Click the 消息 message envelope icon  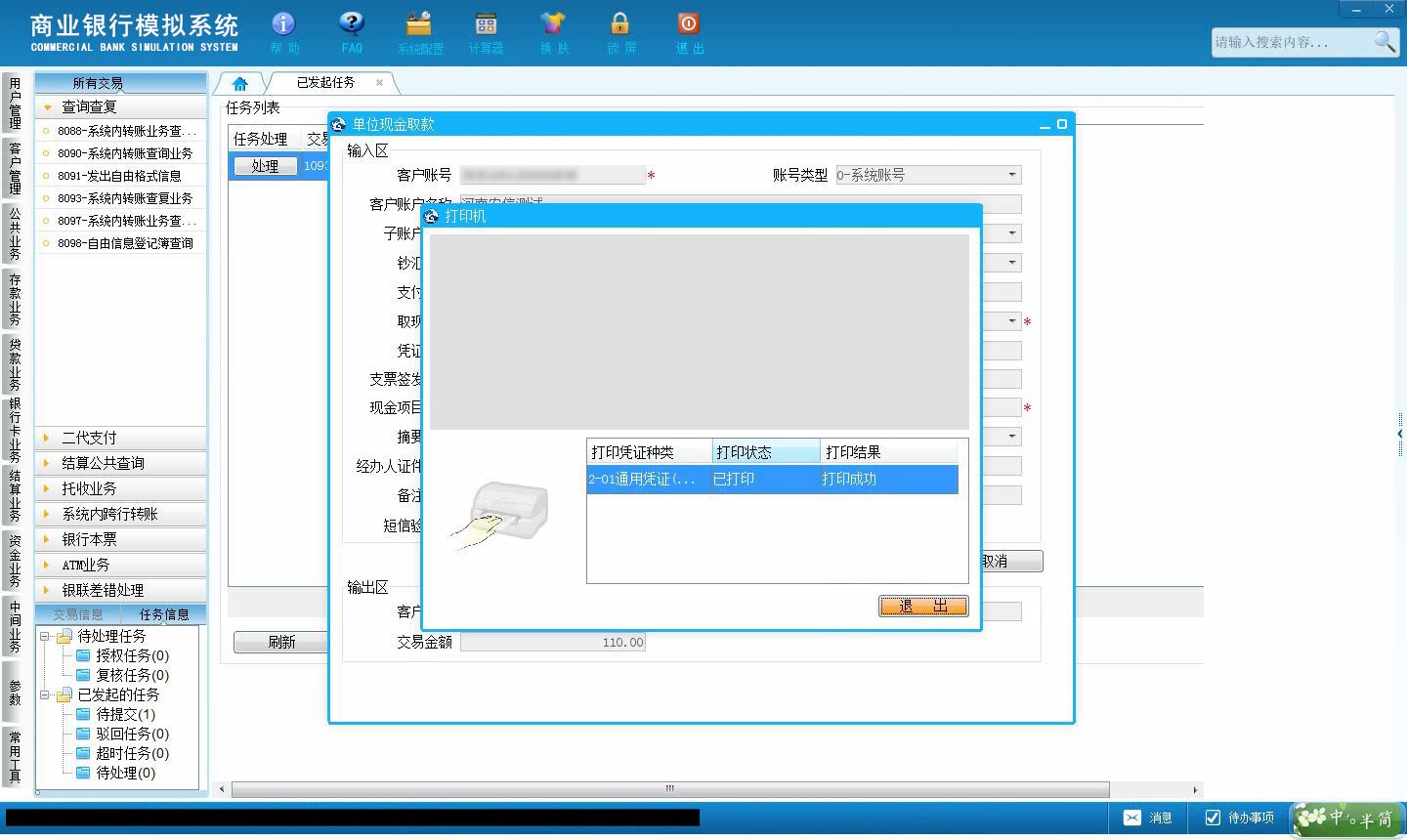tap(1131, 818)
